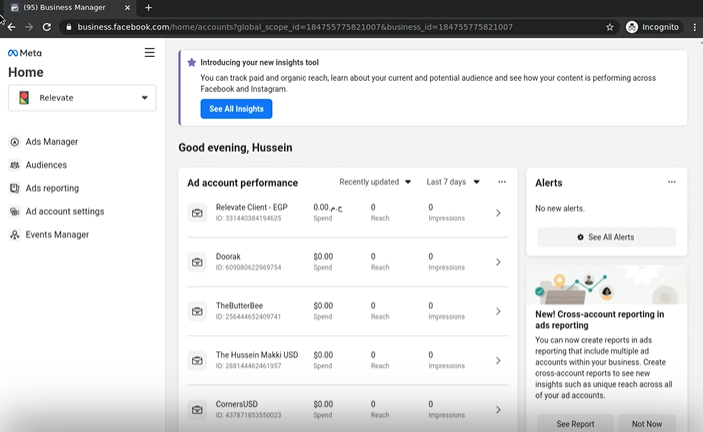Go to Audiences in the sidebar

pyautogui.click(x=46, y=165)
